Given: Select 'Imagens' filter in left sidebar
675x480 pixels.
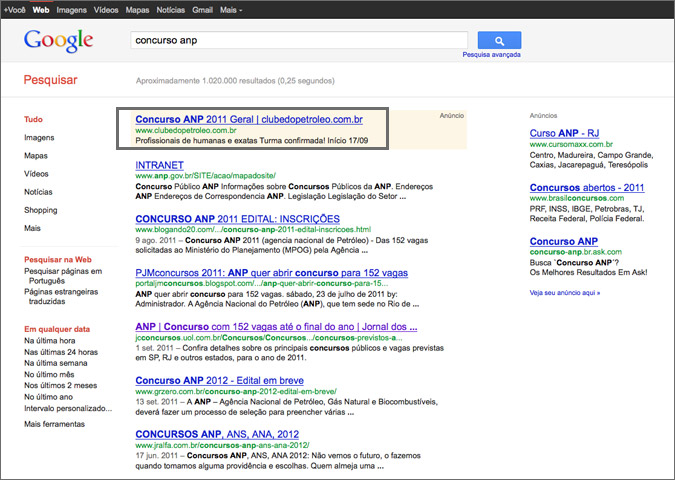Looking at the screenshot, I should 39,138.
